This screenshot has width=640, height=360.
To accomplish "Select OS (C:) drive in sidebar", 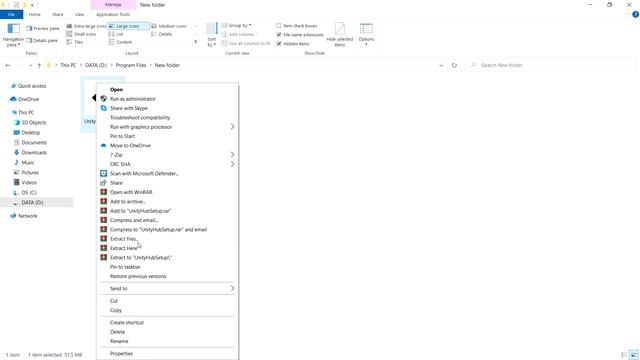I will 25,193.
